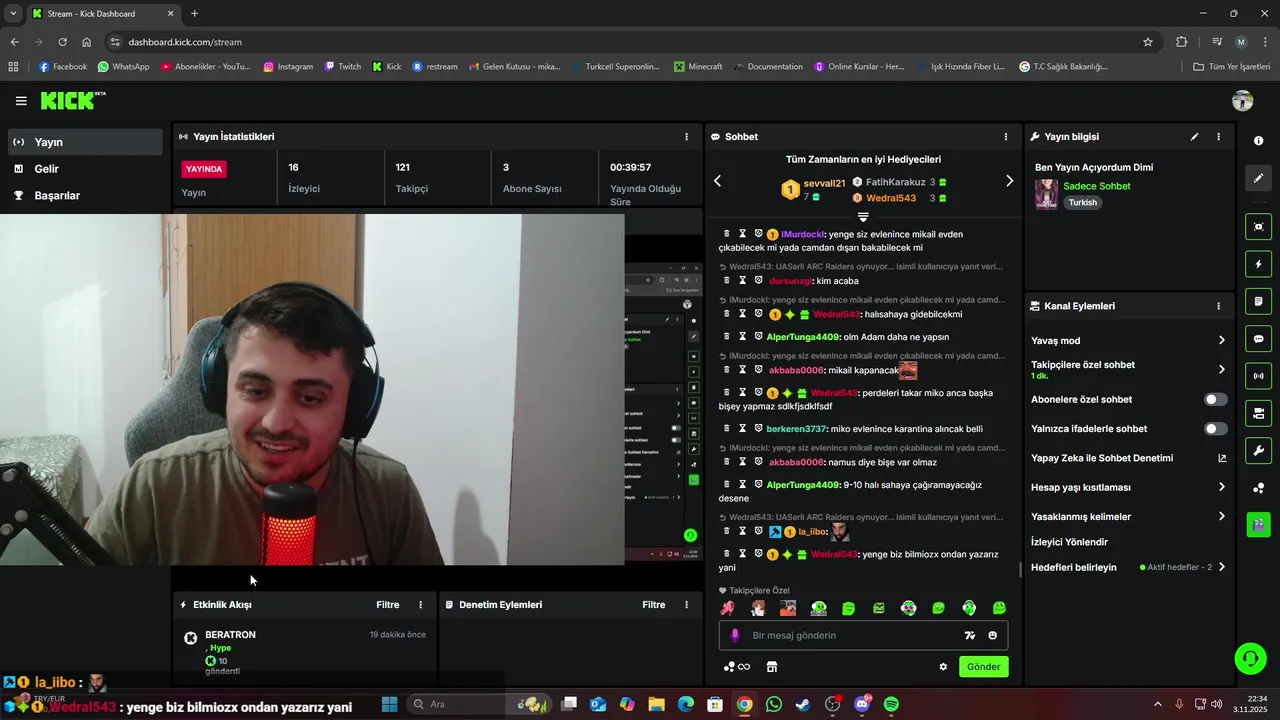Show previous top gifters with left arrow

point(717,181)
